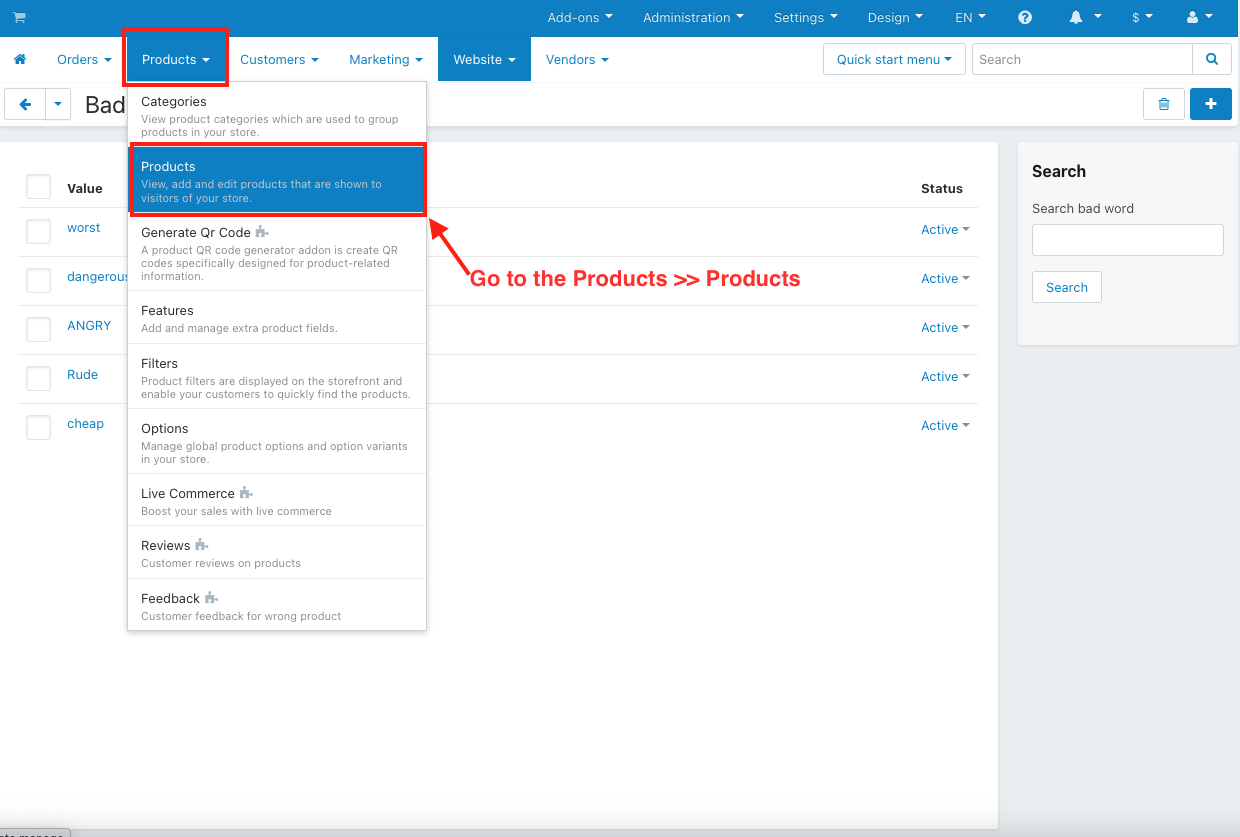
Task: Check the box for 'cheap'
Action: point(38,427)
